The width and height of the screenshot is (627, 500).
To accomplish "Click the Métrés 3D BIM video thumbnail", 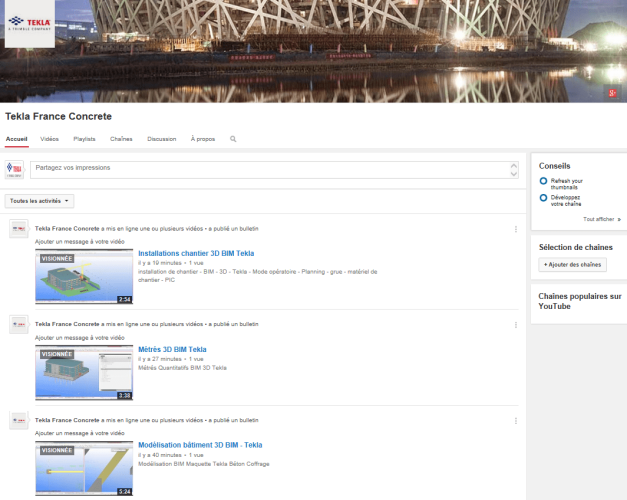I will point(84,372).
